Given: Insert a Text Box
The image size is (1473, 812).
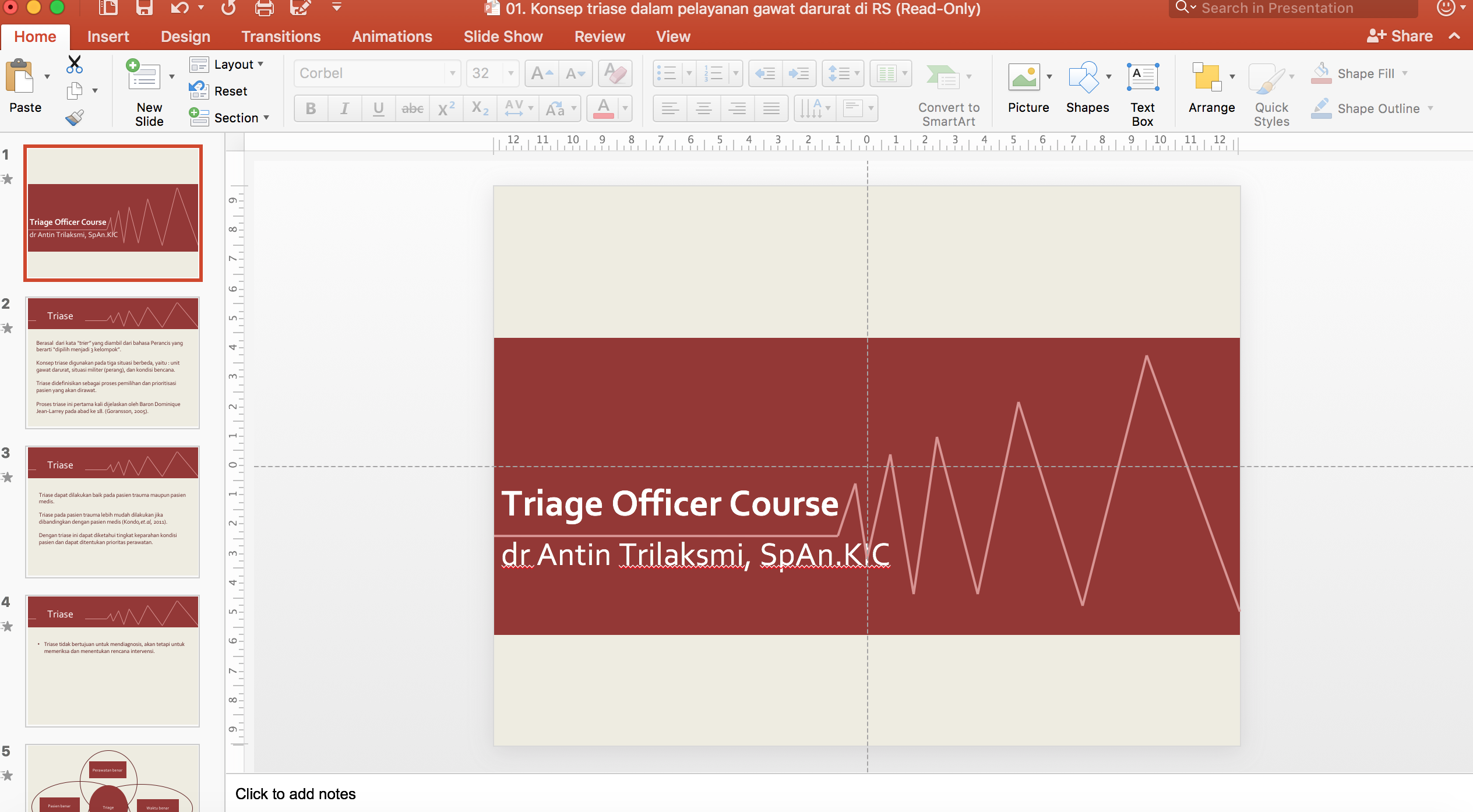Looking at the screenshot, I should (x=1143, y=77).
